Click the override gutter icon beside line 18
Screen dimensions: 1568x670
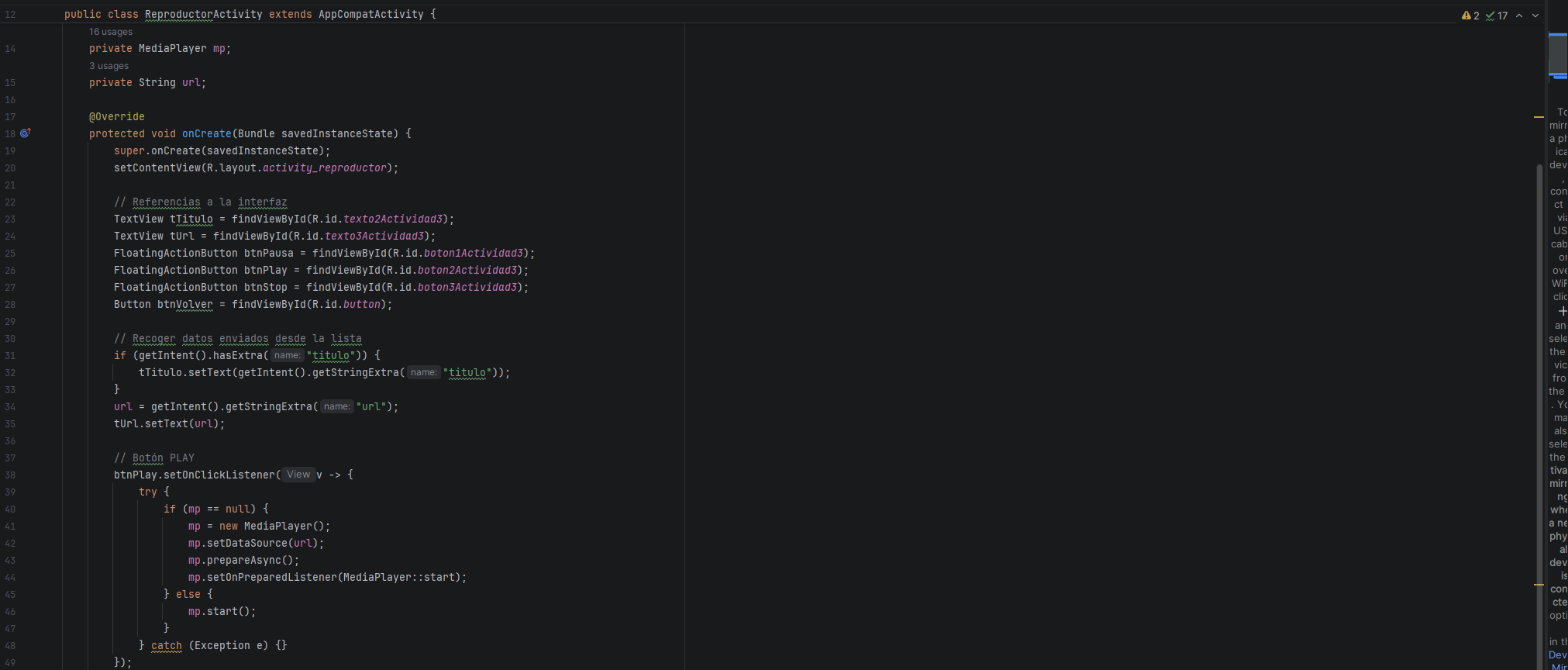pyautogui.click(x=25, y=133)
